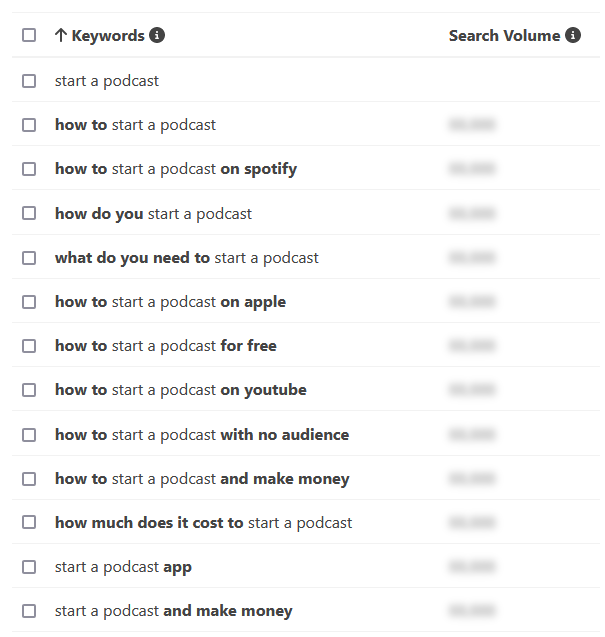Select checkbox for 'how to start a podcast on spotify'

click(x=29, y=169)
